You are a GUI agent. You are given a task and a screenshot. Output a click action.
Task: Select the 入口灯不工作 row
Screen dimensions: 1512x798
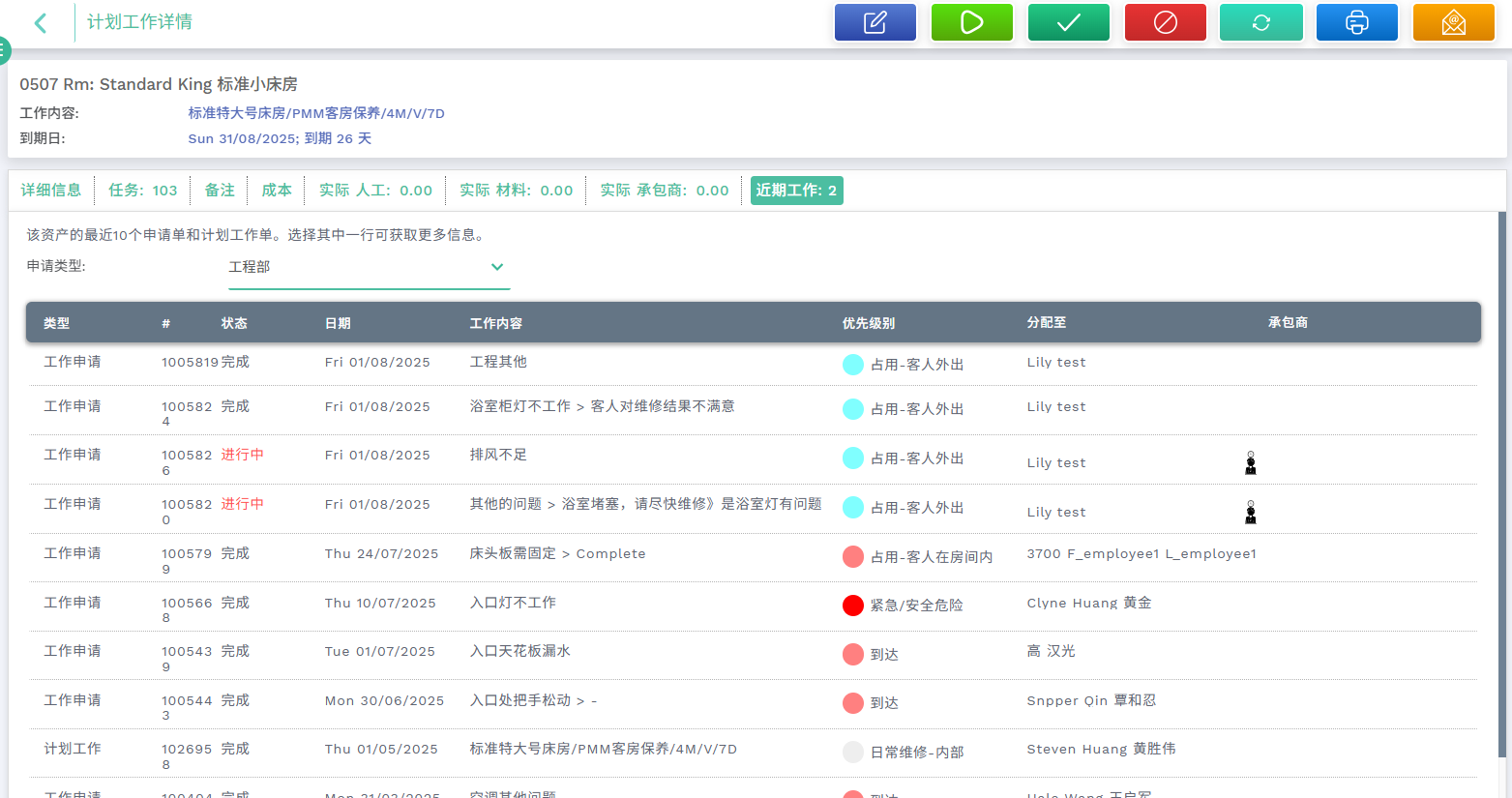point(754,606)
